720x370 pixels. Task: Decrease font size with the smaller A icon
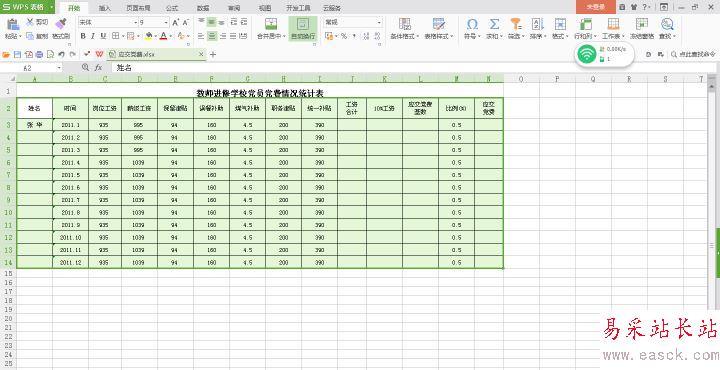tap(186, 22)
